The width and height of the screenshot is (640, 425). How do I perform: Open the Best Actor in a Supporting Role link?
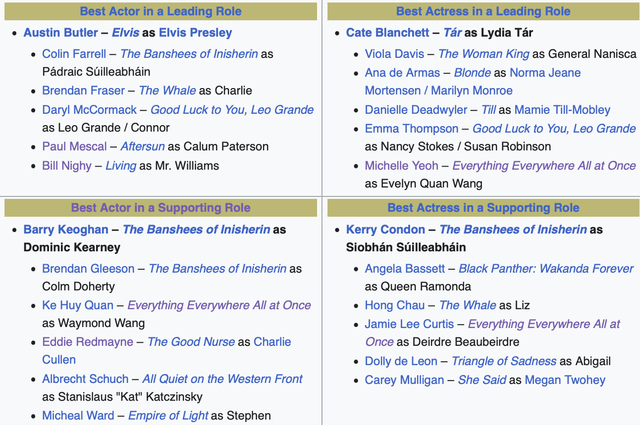pos(160,208)
